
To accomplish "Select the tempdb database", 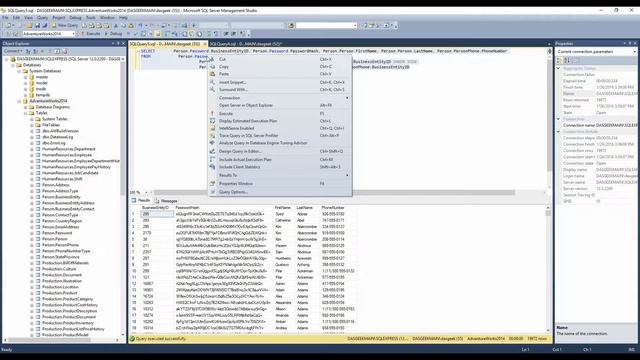I will point(43,95).
